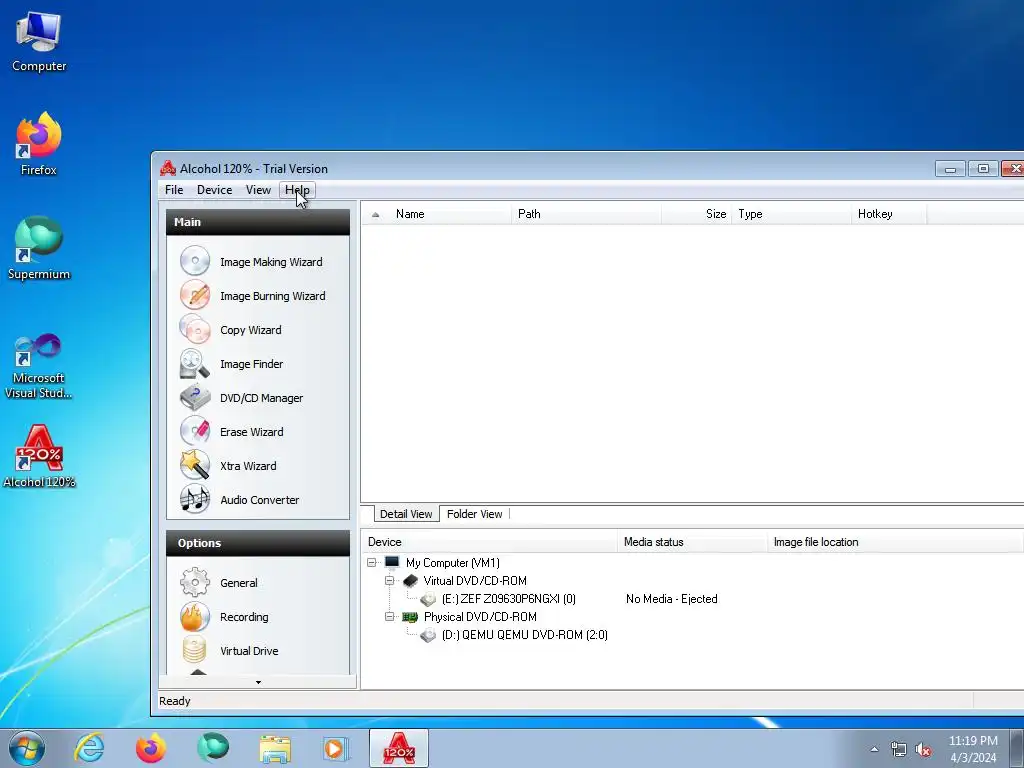Click the sidebar scroll-down arrow
The height and width of the screenshot is (768, 1024).
pyautogui.click(x=258, y=682)
